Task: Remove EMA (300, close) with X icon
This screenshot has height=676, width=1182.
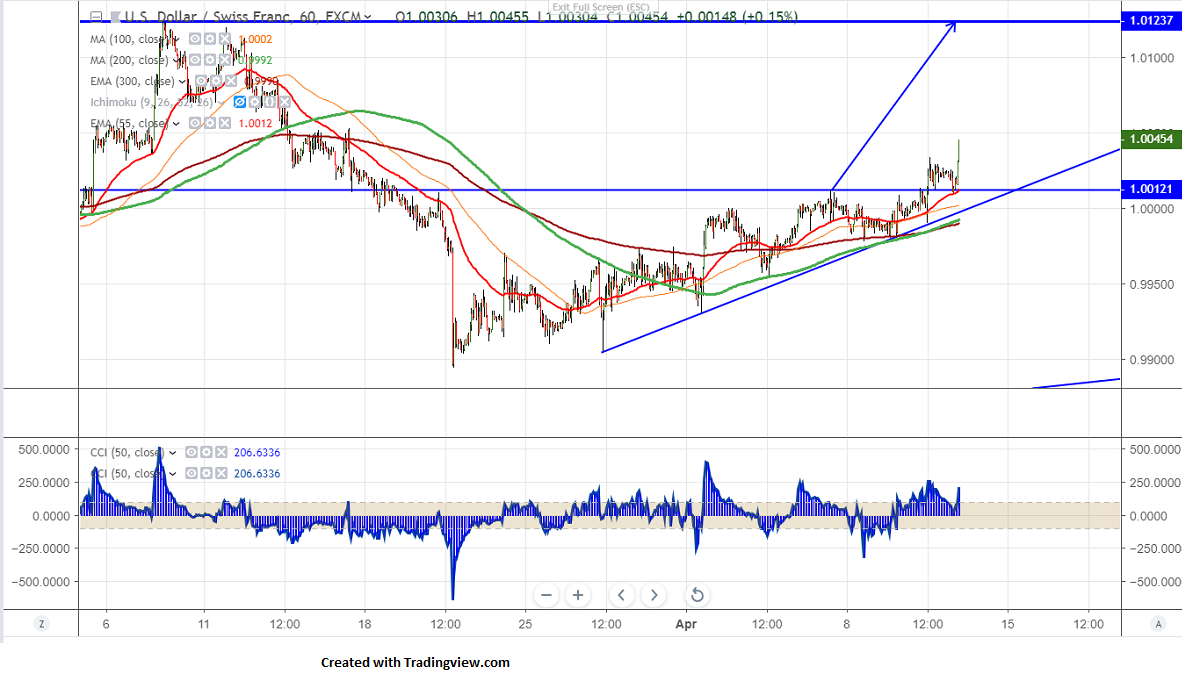Action: [x=231, y=81]
